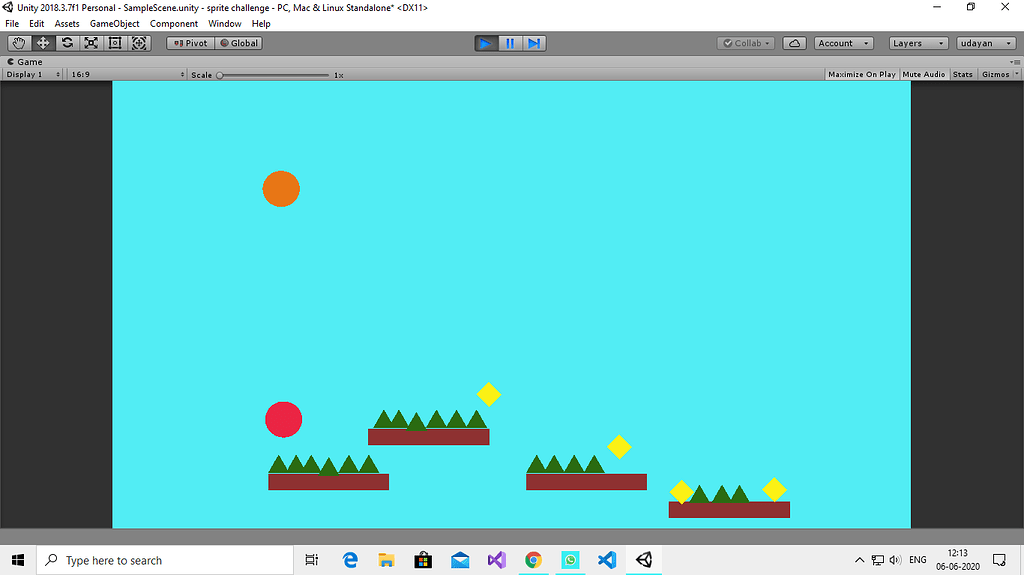Select the Rect Transform tool
Viewport: 1024px width, 575px height.
pyautogui.click(x=115, y=43)
